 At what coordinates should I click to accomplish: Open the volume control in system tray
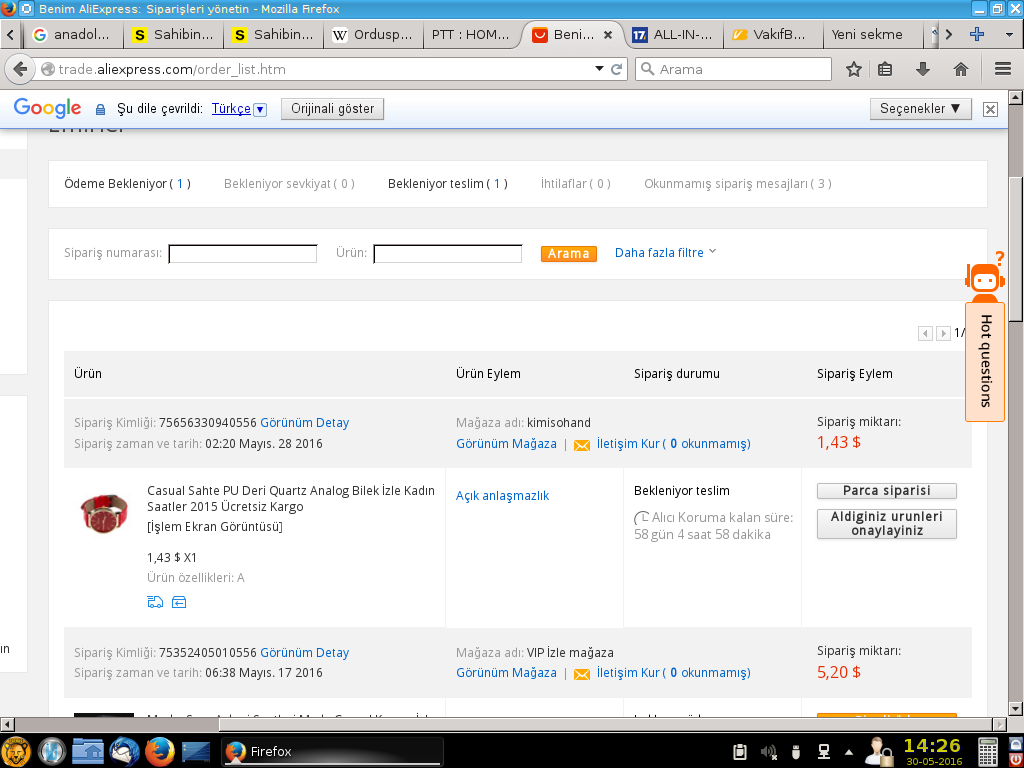coord(769,752)
